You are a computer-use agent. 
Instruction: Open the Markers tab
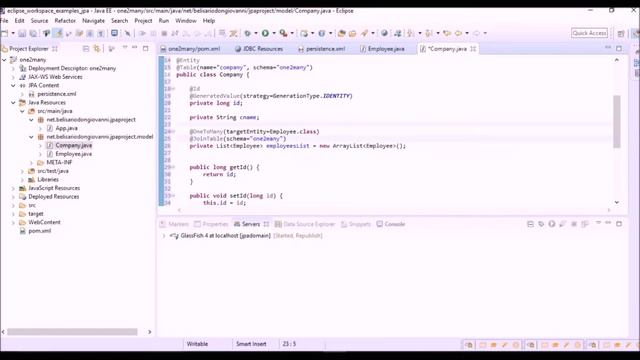pos(174,224)
